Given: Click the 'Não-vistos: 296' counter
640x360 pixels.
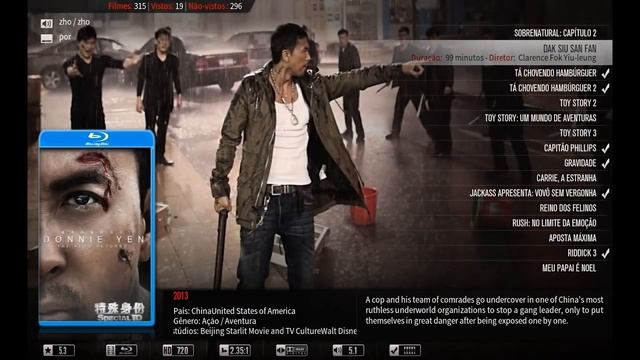Looking at the screenshot, I should pyautogui.click(x=215, y=6).
